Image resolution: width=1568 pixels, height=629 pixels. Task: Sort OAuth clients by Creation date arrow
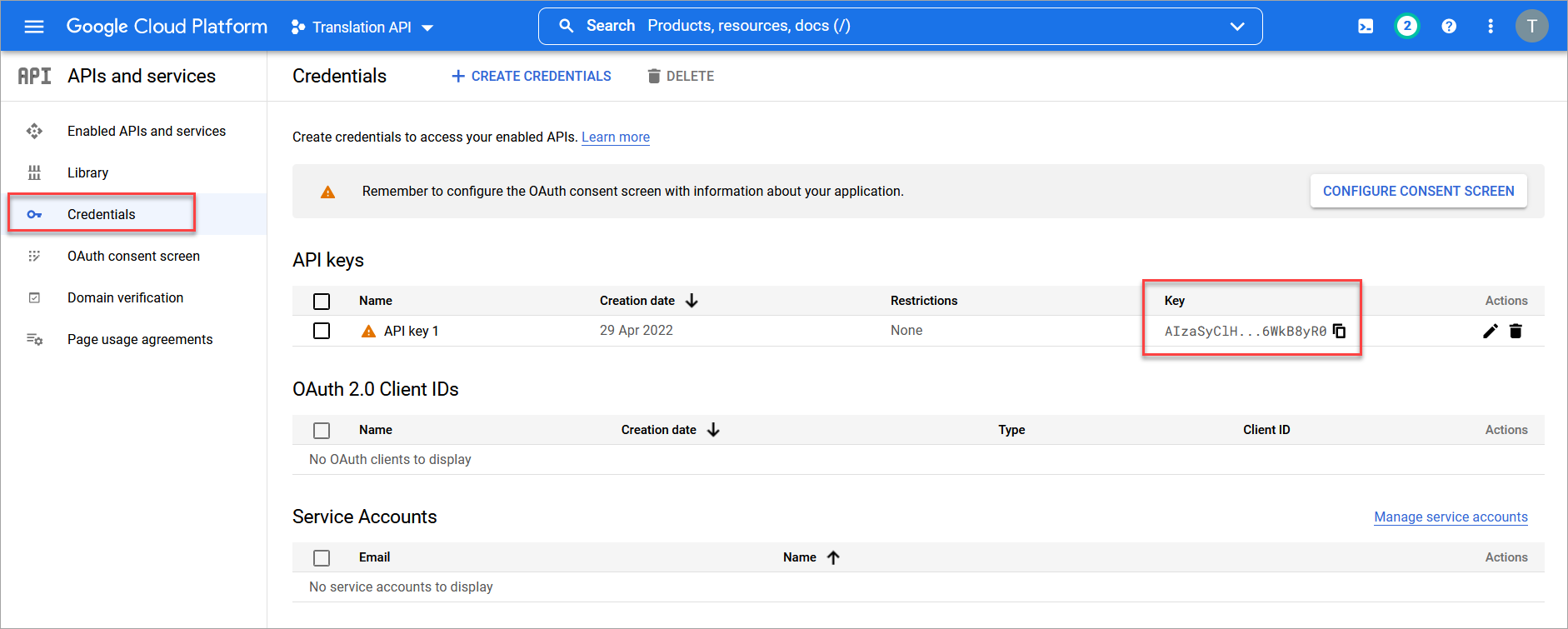pyautogui.click(x=713, y=430)
